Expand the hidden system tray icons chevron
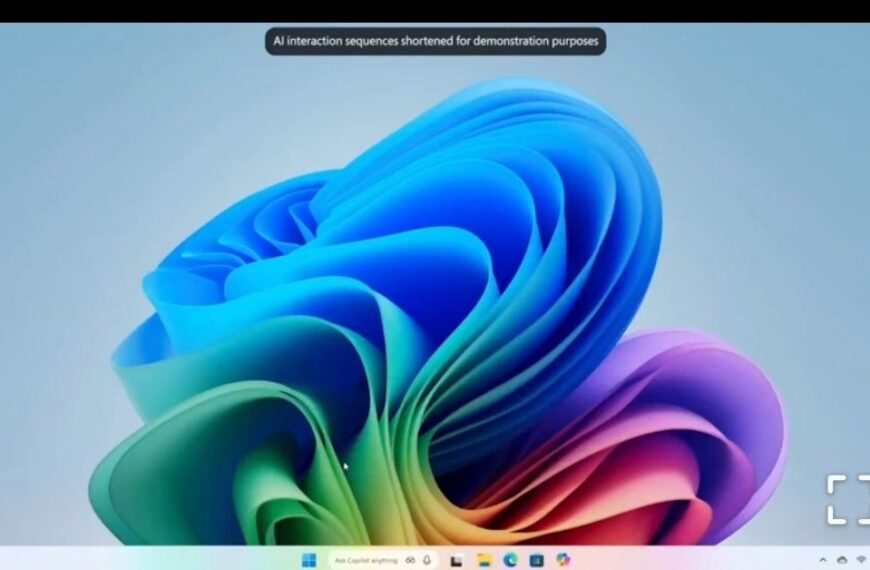 pyautogui.click(x=823, y=561)
